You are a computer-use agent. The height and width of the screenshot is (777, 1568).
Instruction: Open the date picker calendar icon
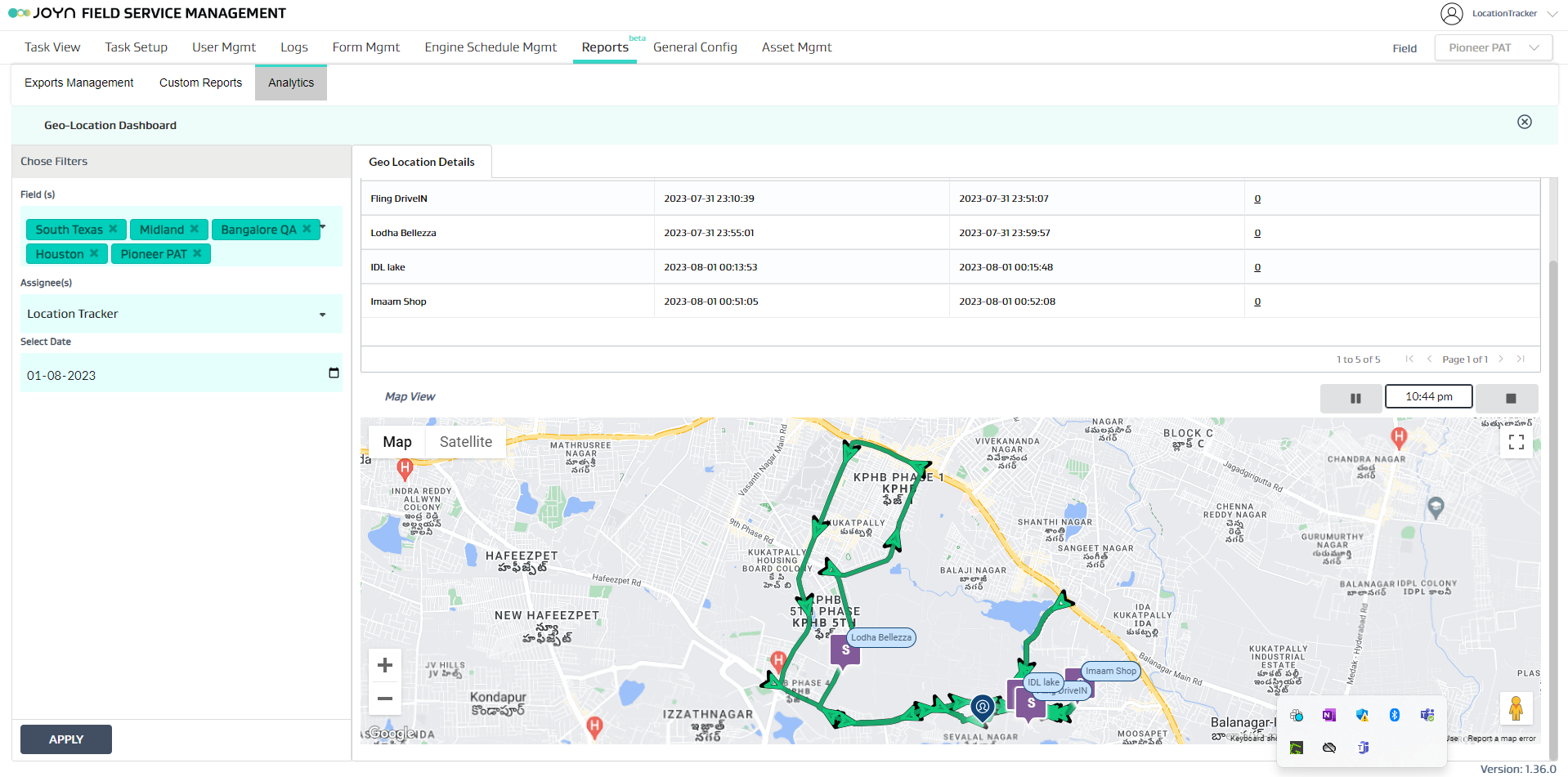click(334, 373)
